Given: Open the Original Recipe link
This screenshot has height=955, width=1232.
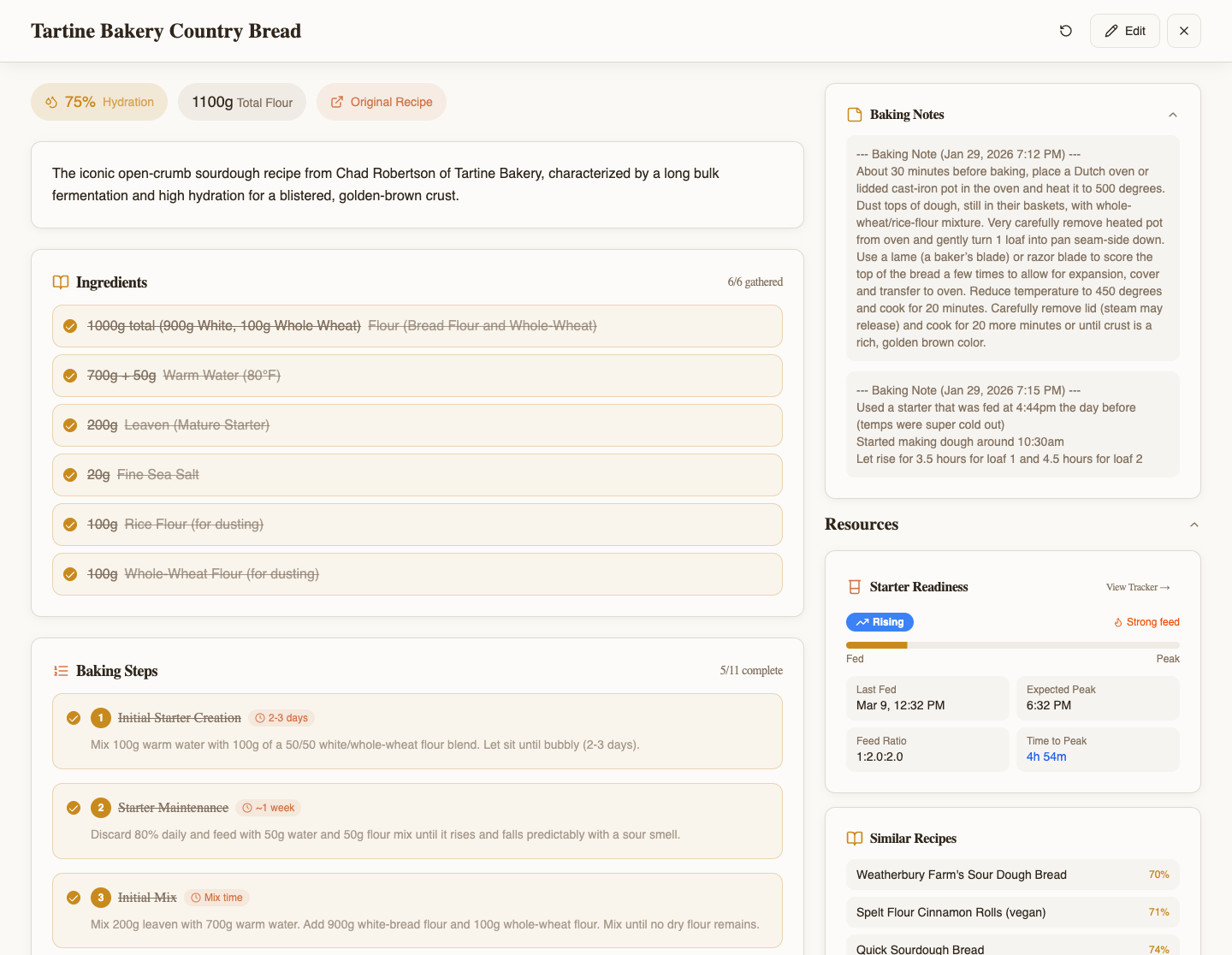Looking at the screenshot, I should (x=382, y=102).
